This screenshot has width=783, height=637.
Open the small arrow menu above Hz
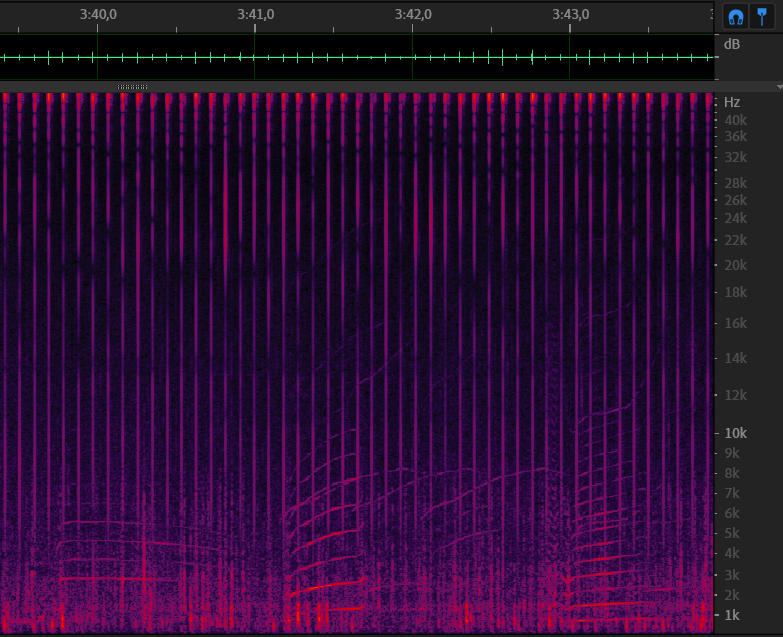point(778,87)
